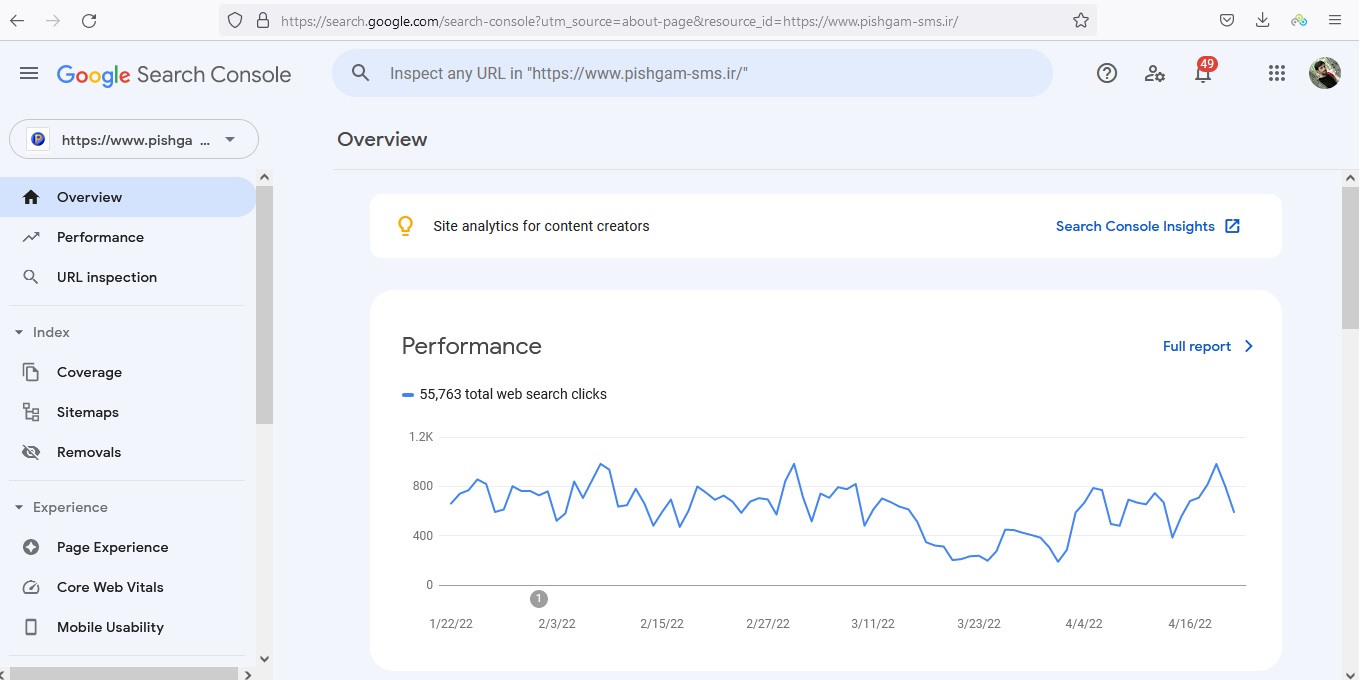Click the main page scrollbar up arrow
Image resolution: width=1364 pixels, height=680 pixels.
[1351, 177]
